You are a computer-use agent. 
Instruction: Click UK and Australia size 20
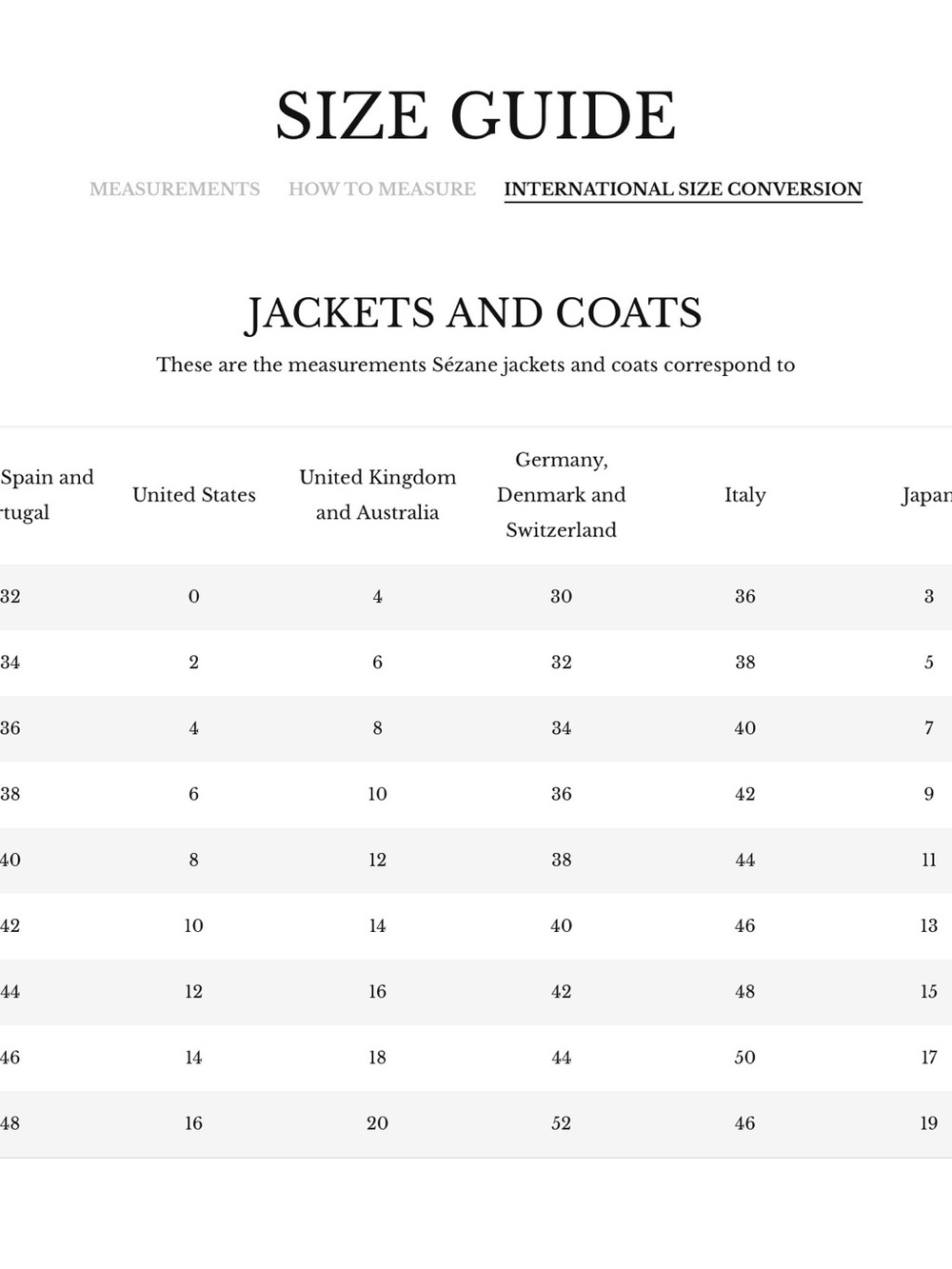pos(378,1123)
